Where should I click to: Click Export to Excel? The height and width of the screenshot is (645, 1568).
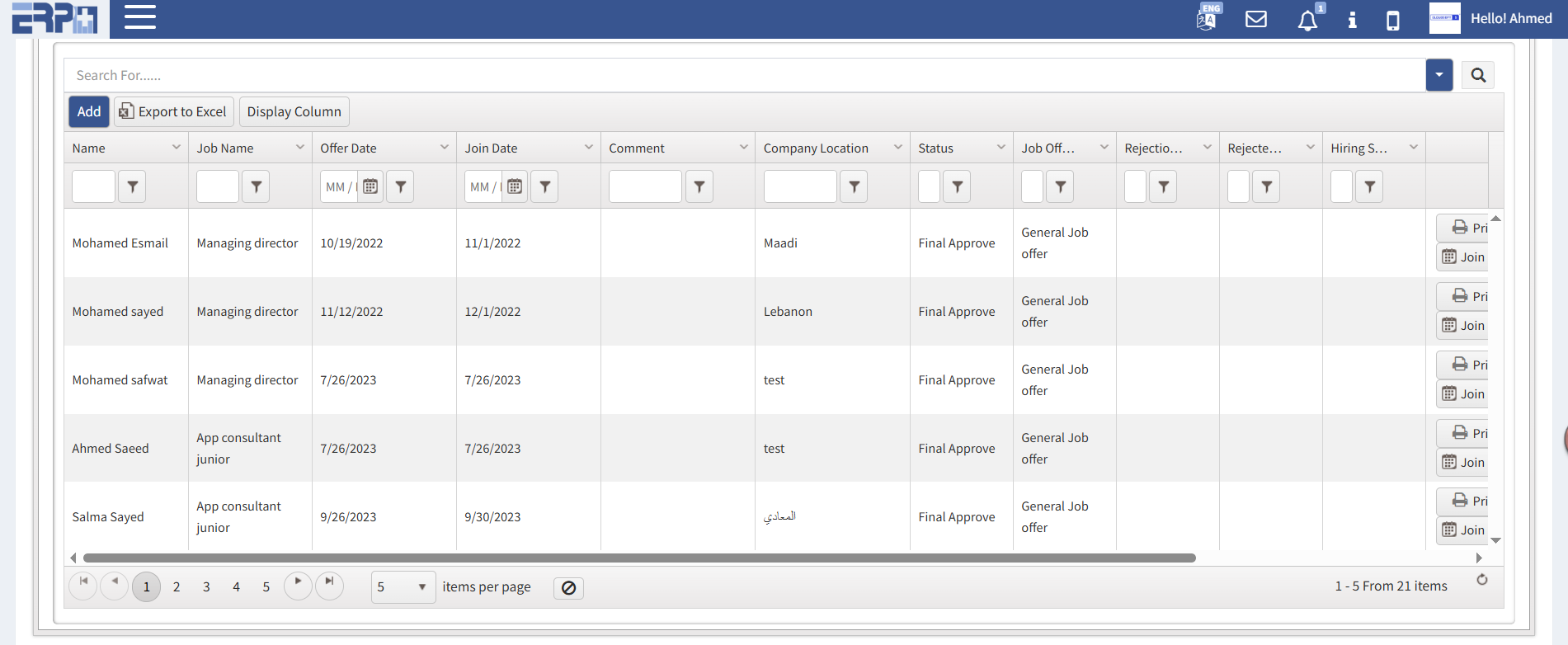(173, 112)
